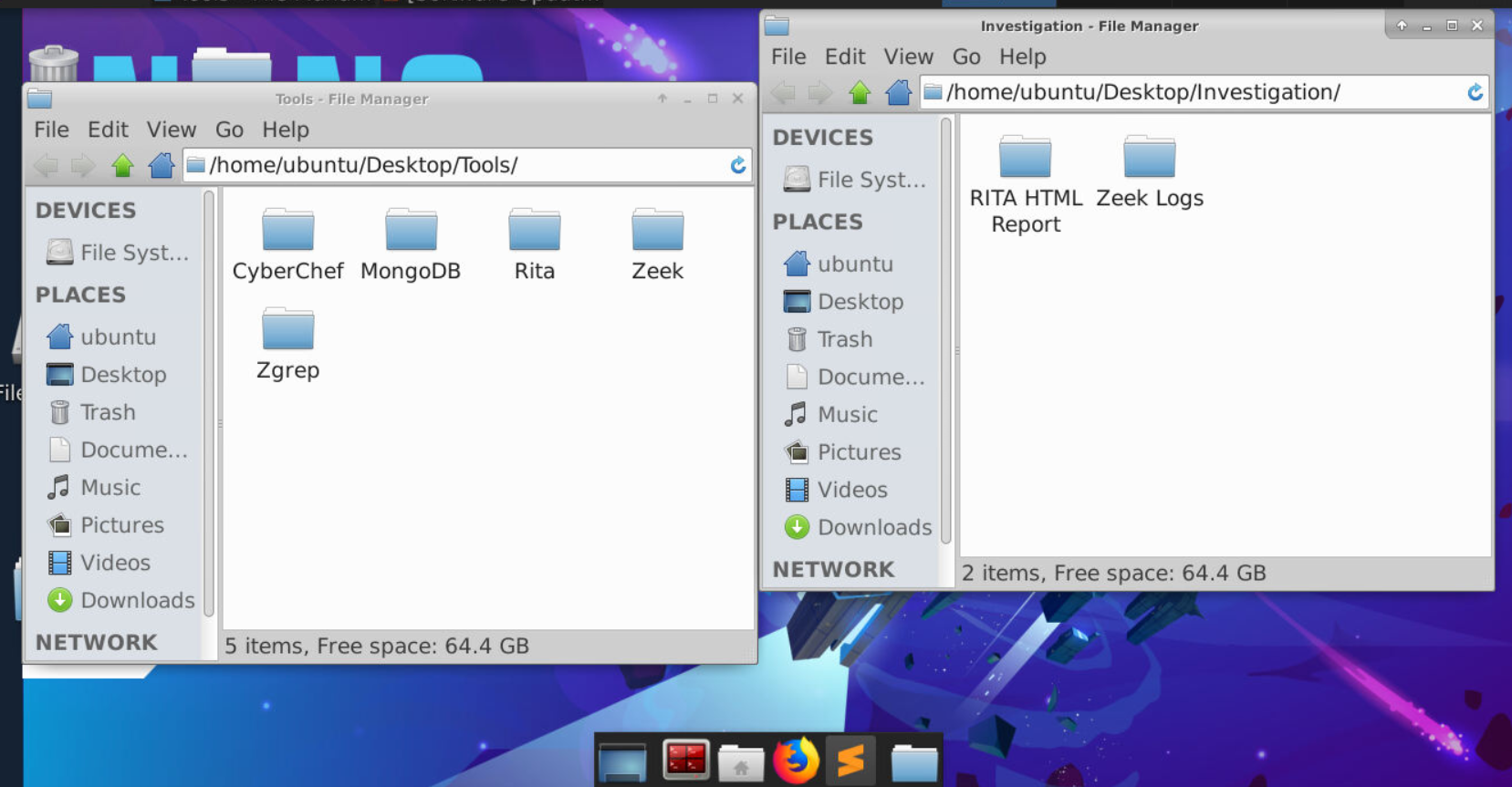Go back in Tools window

tap(46, 165)
